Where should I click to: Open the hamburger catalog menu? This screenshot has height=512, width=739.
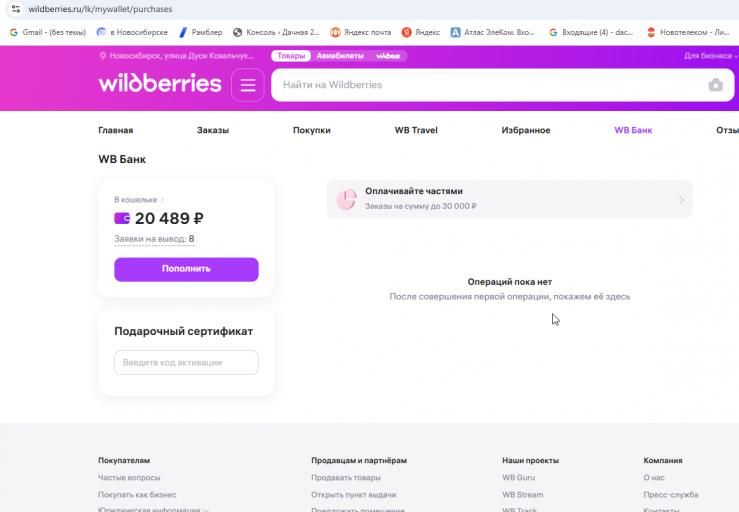pyautogui.click(x=247, y=85)
